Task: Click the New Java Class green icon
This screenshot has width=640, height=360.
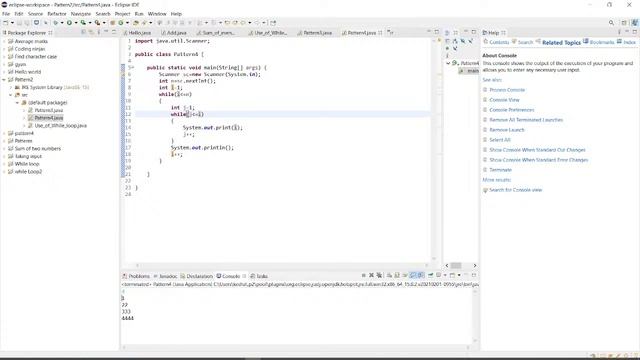Action: 120,23
